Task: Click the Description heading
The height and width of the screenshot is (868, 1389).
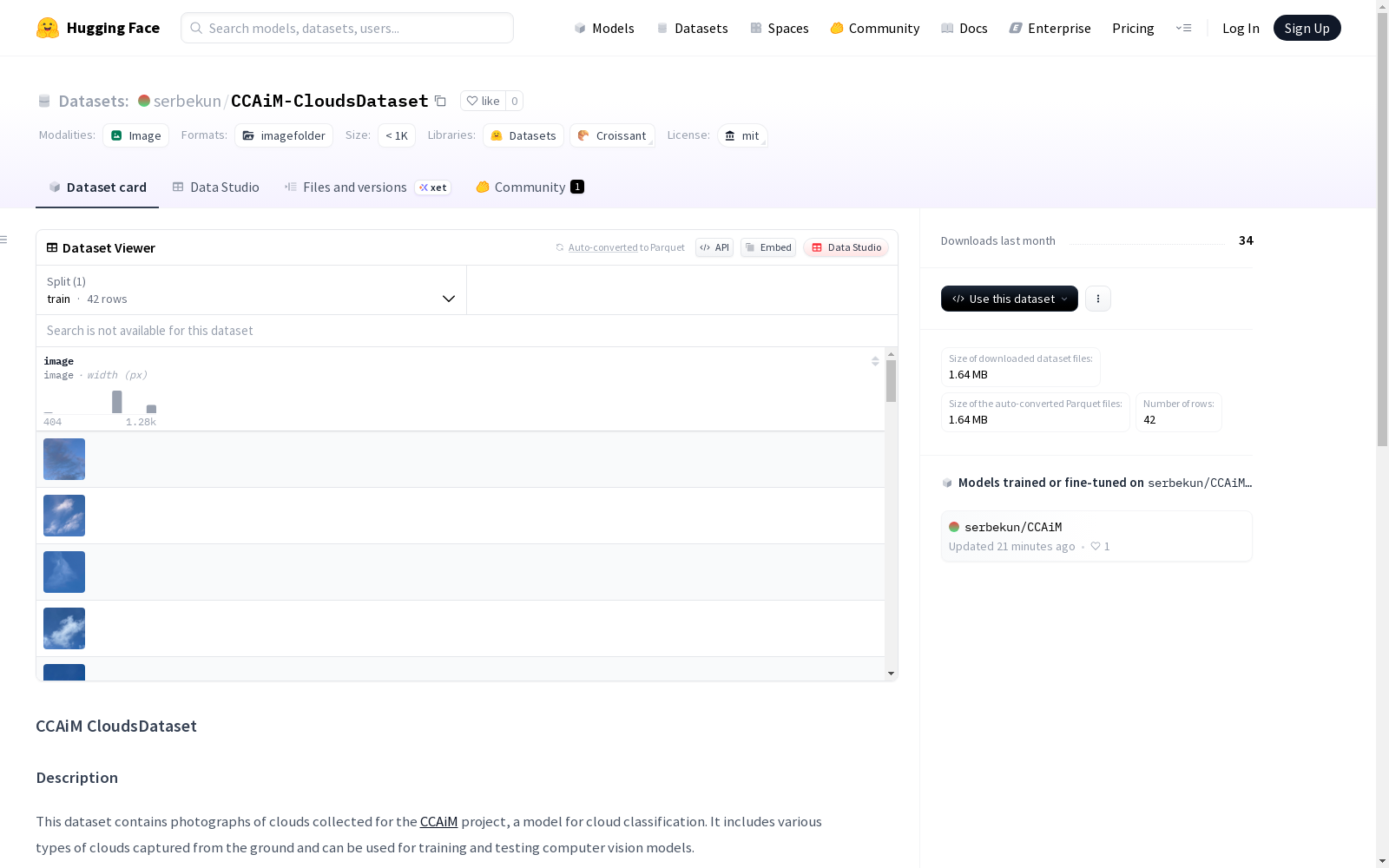Action: click(x=77, y=778)
